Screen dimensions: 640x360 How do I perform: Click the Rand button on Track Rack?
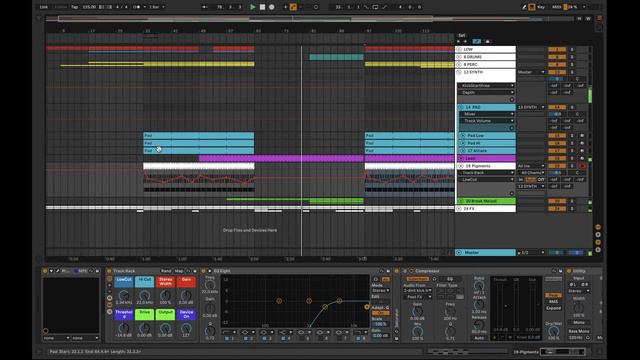[166, 271]
